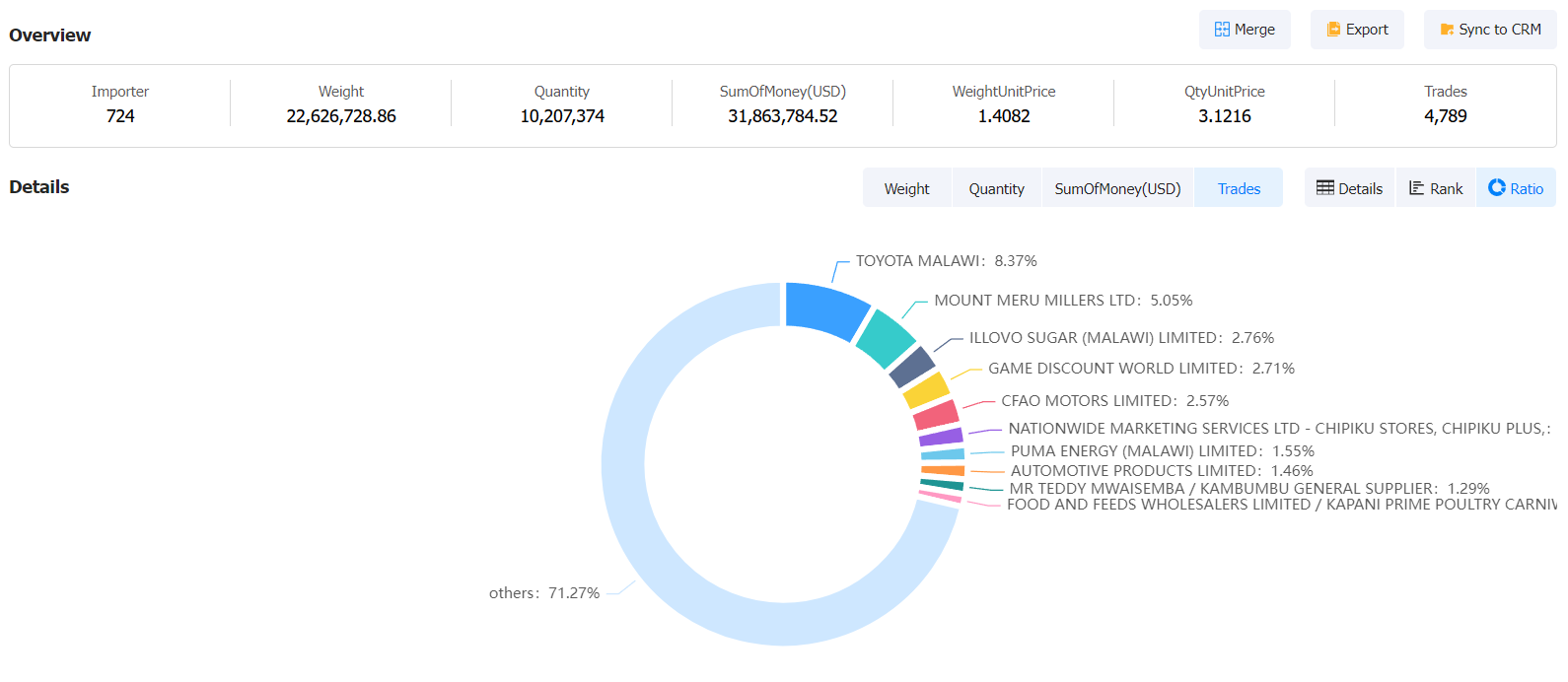Click the NATIONWIDE MARKETING SERVICES LTD label
This screenshot has width=1568, height=682.
[1280, 429]
